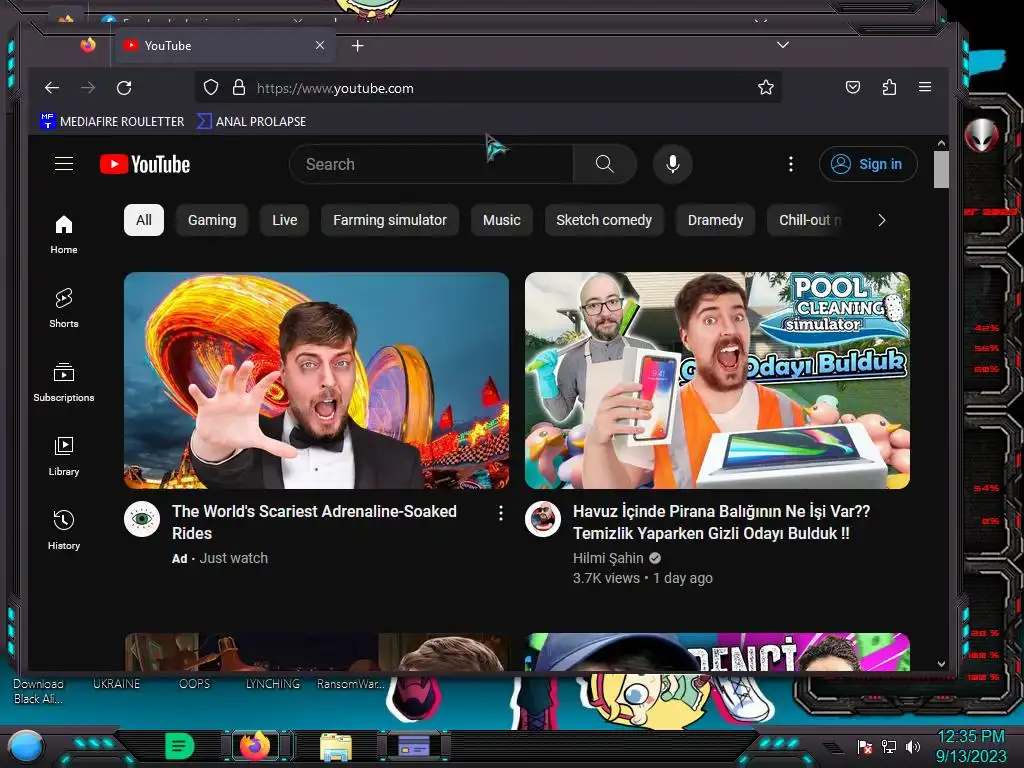Screen dimensions: 1024x768
Task: Click the Firefox taskbar icon
Action: pyautogui.click(x=255, y=746)
